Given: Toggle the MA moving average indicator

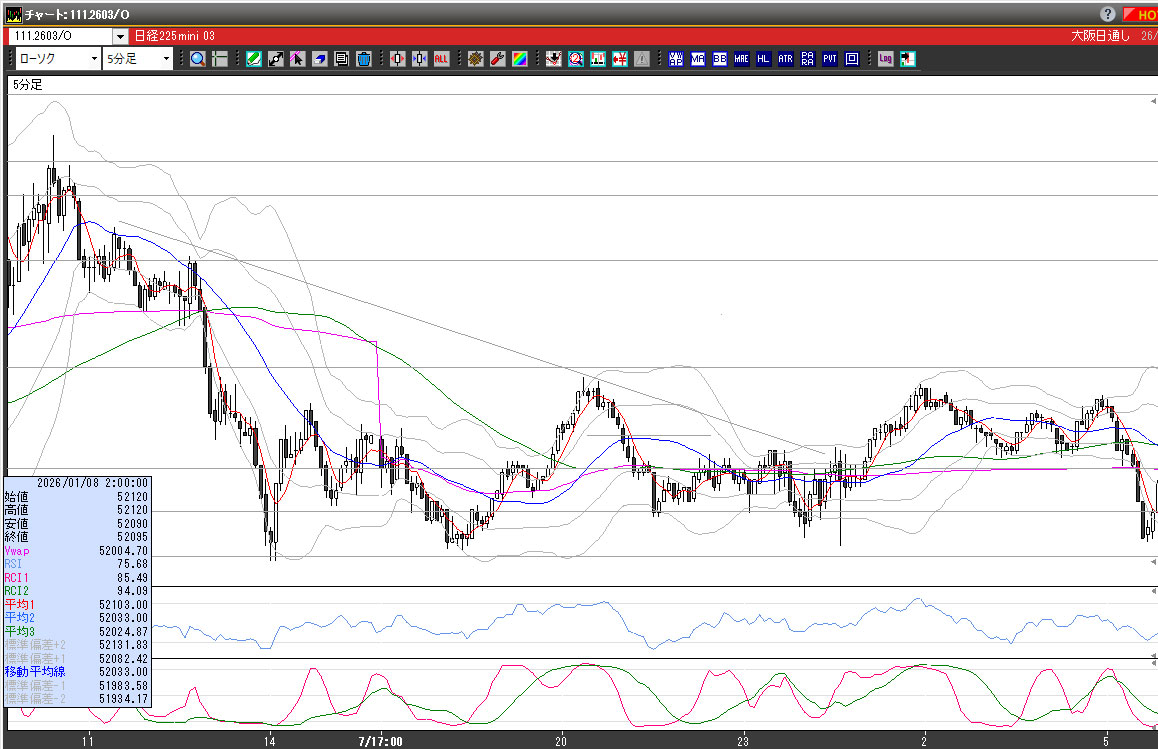Looking at the screenshot, I should (x=697, y=59).
